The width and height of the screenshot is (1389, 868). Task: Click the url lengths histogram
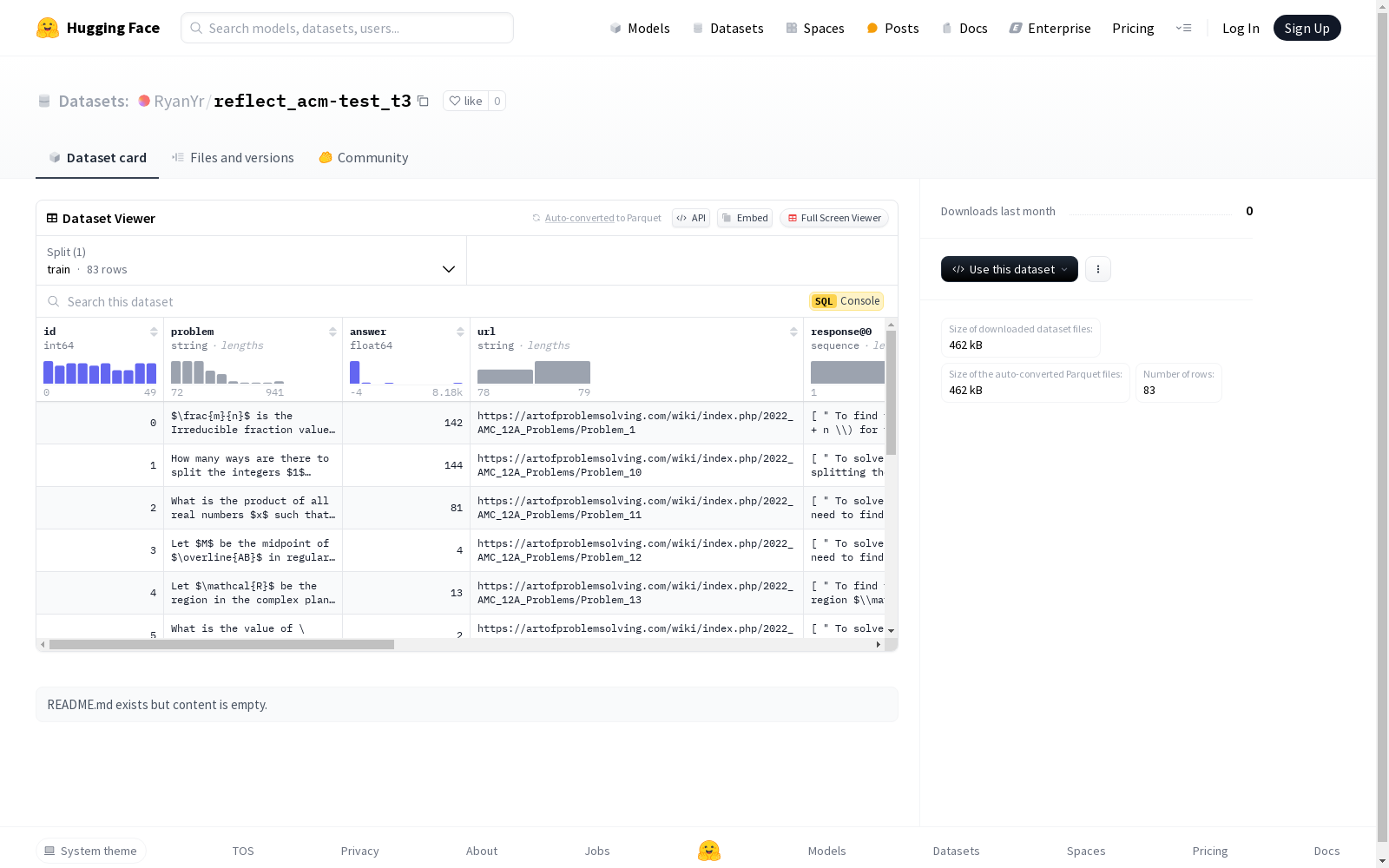click(534, 372)
